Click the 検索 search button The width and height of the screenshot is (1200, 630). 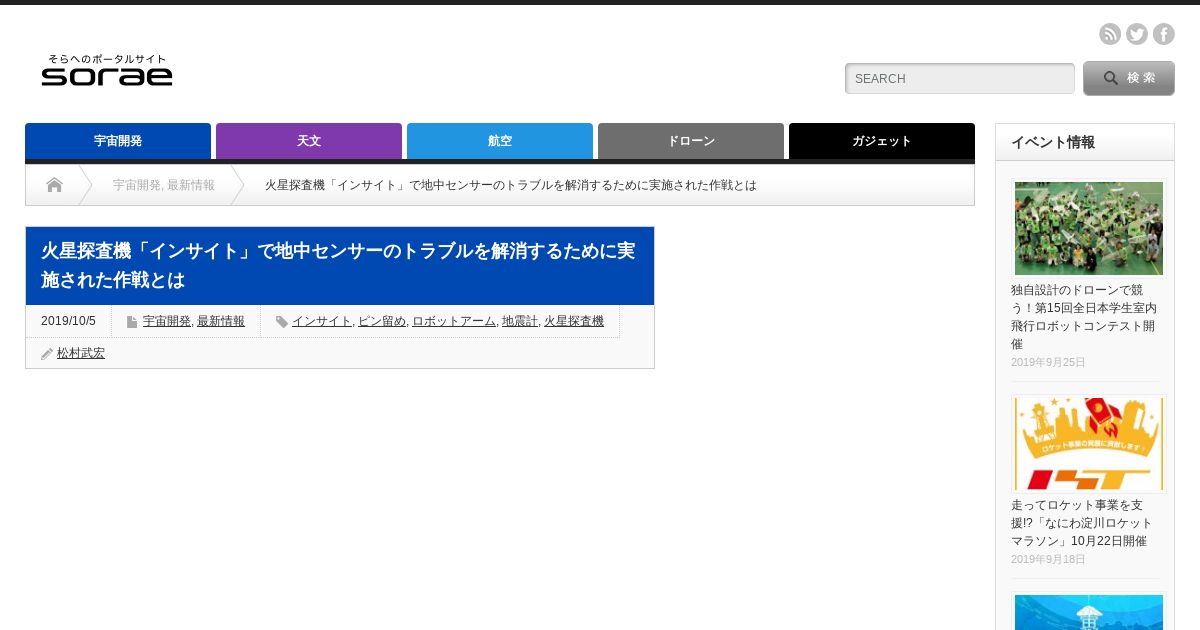1128,78
